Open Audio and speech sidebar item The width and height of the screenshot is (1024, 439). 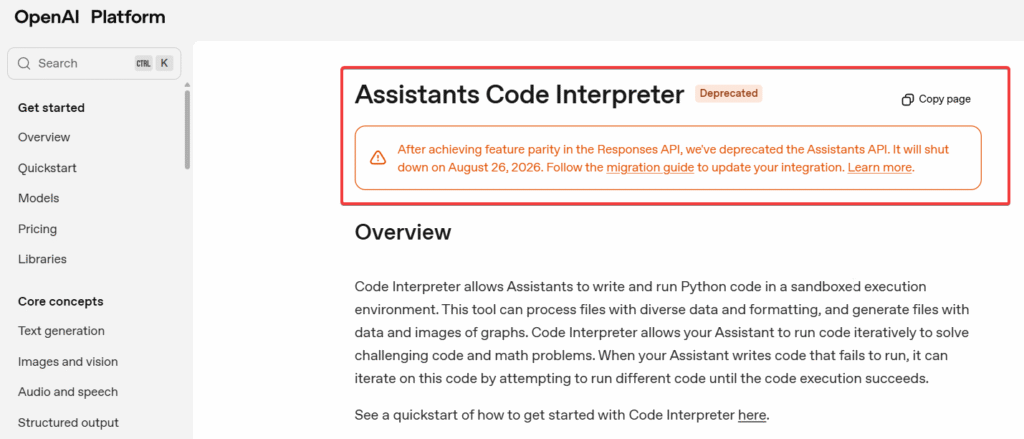coord(67,392)
